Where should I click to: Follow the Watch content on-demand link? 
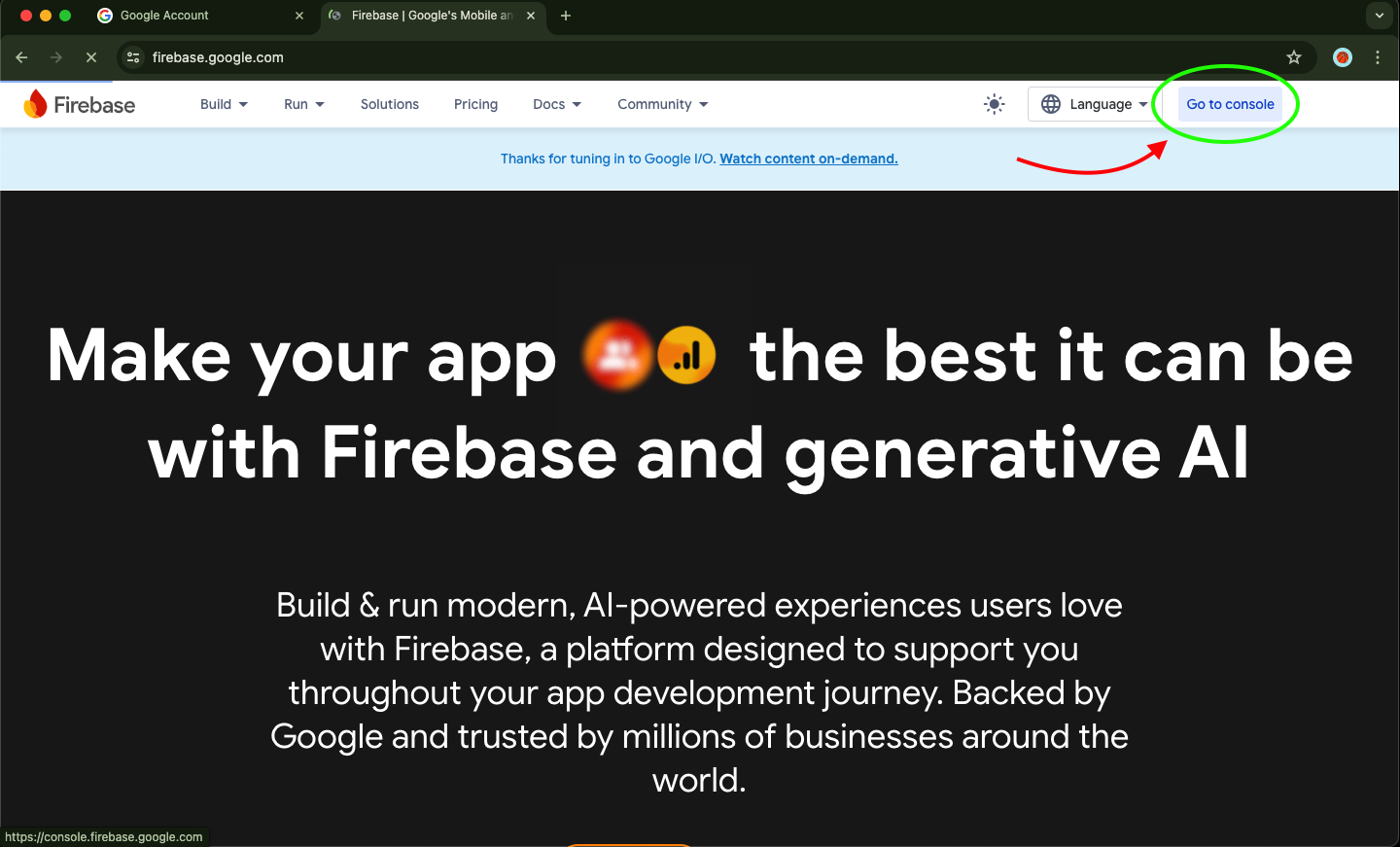pyautogui.click(x=808, y=159)
